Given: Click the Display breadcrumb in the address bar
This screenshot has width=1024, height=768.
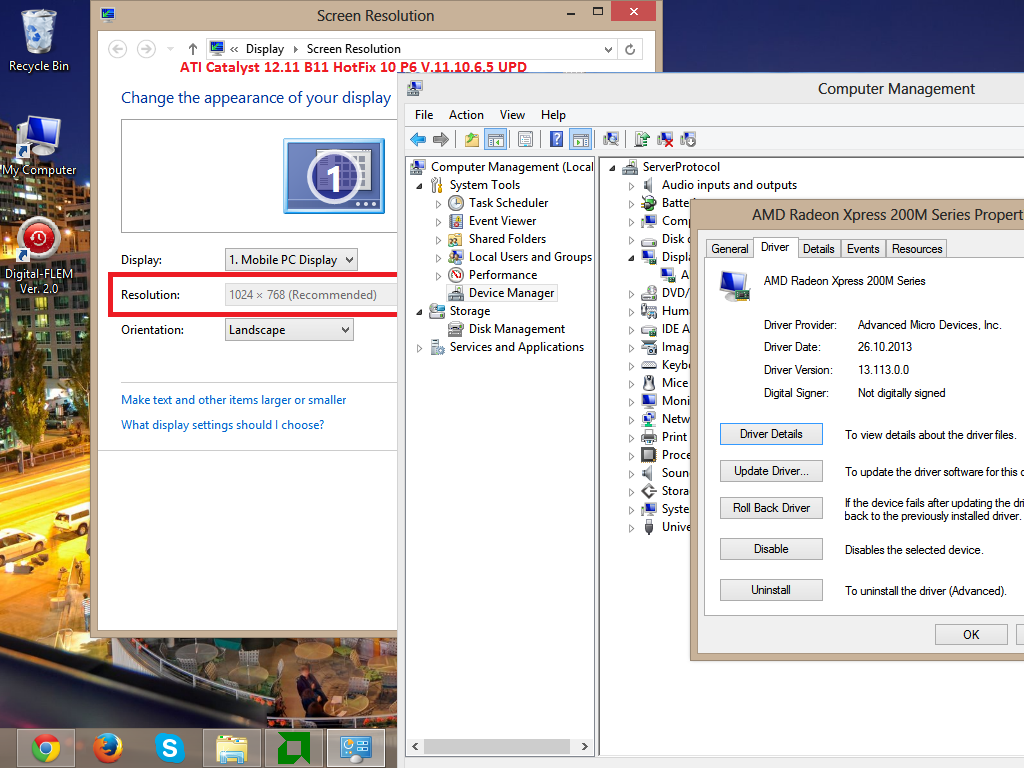Looking at the screenshot, I should pyautogui.click(x=264, y=49).
